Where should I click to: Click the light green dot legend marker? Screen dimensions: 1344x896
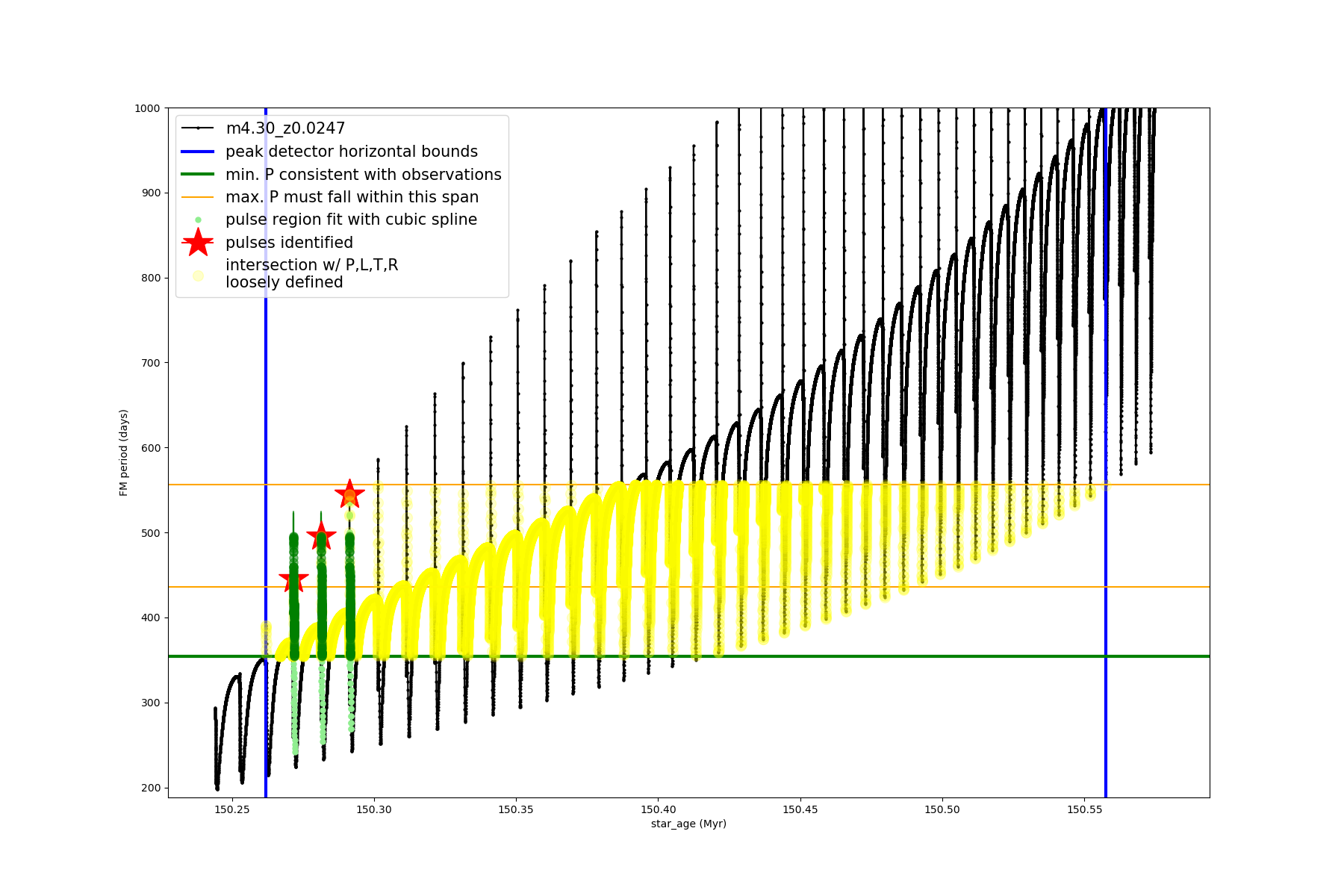[198, 220]
